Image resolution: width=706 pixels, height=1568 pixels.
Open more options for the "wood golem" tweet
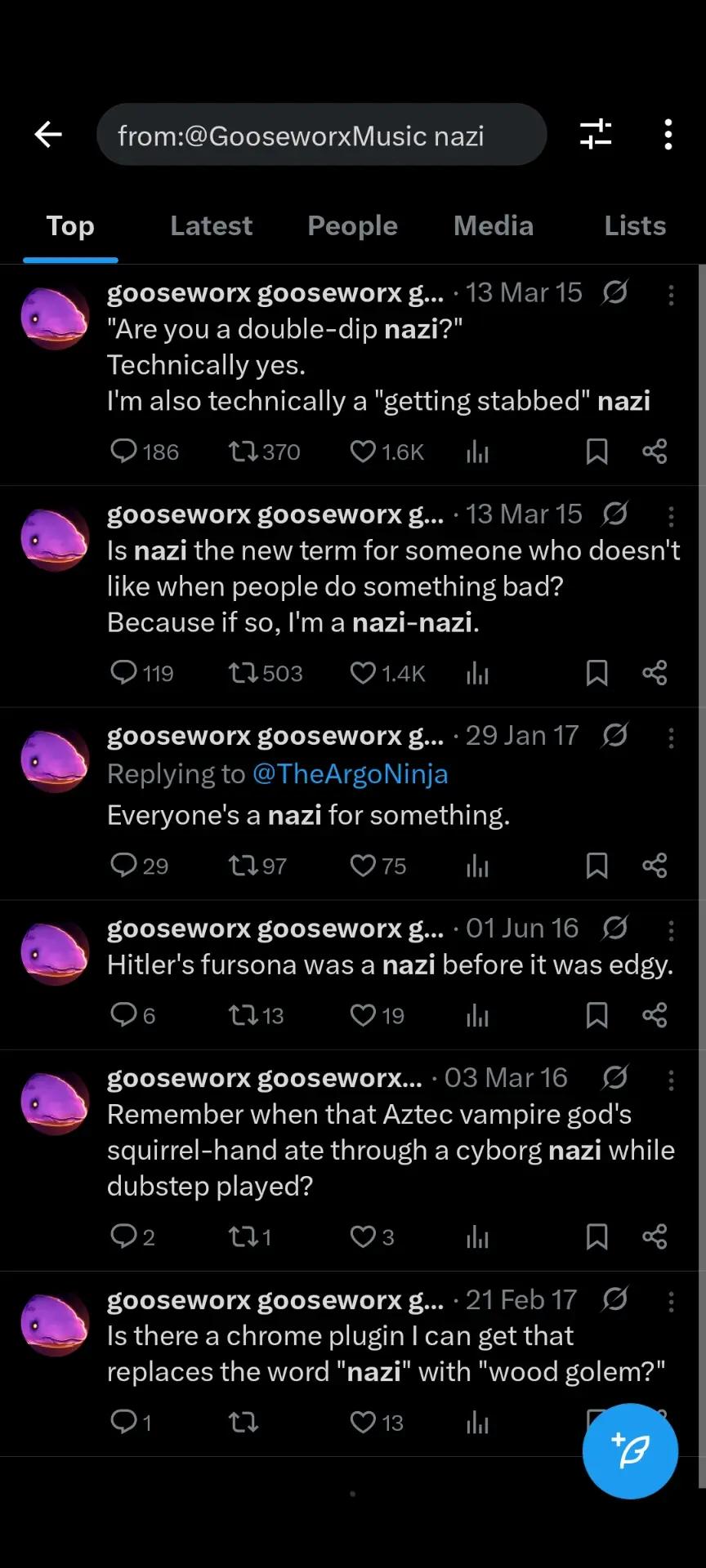click(x=671, y=1301)
